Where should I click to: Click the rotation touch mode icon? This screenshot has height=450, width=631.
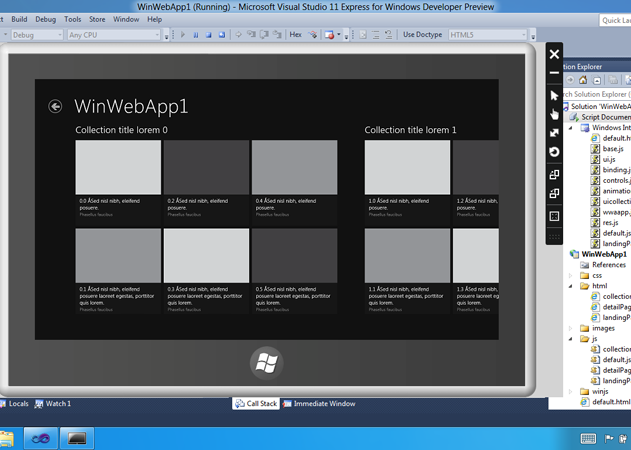click(x=554, y=152)
